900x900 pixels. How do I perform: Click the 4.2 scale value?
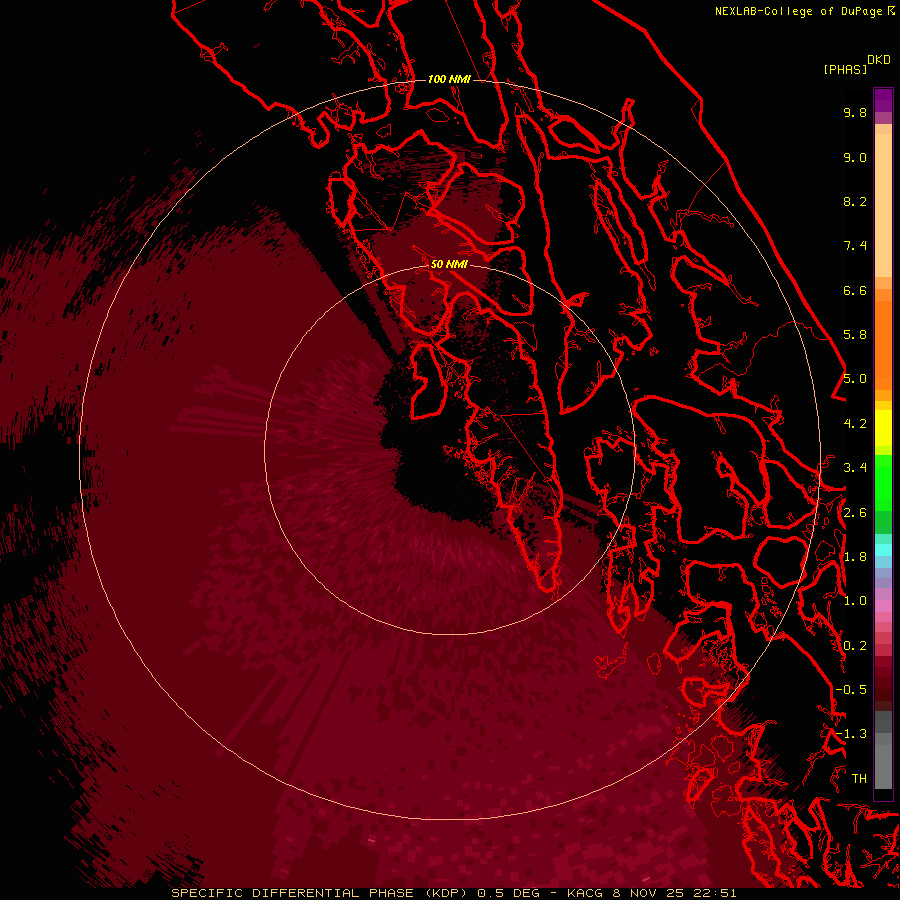855,424
